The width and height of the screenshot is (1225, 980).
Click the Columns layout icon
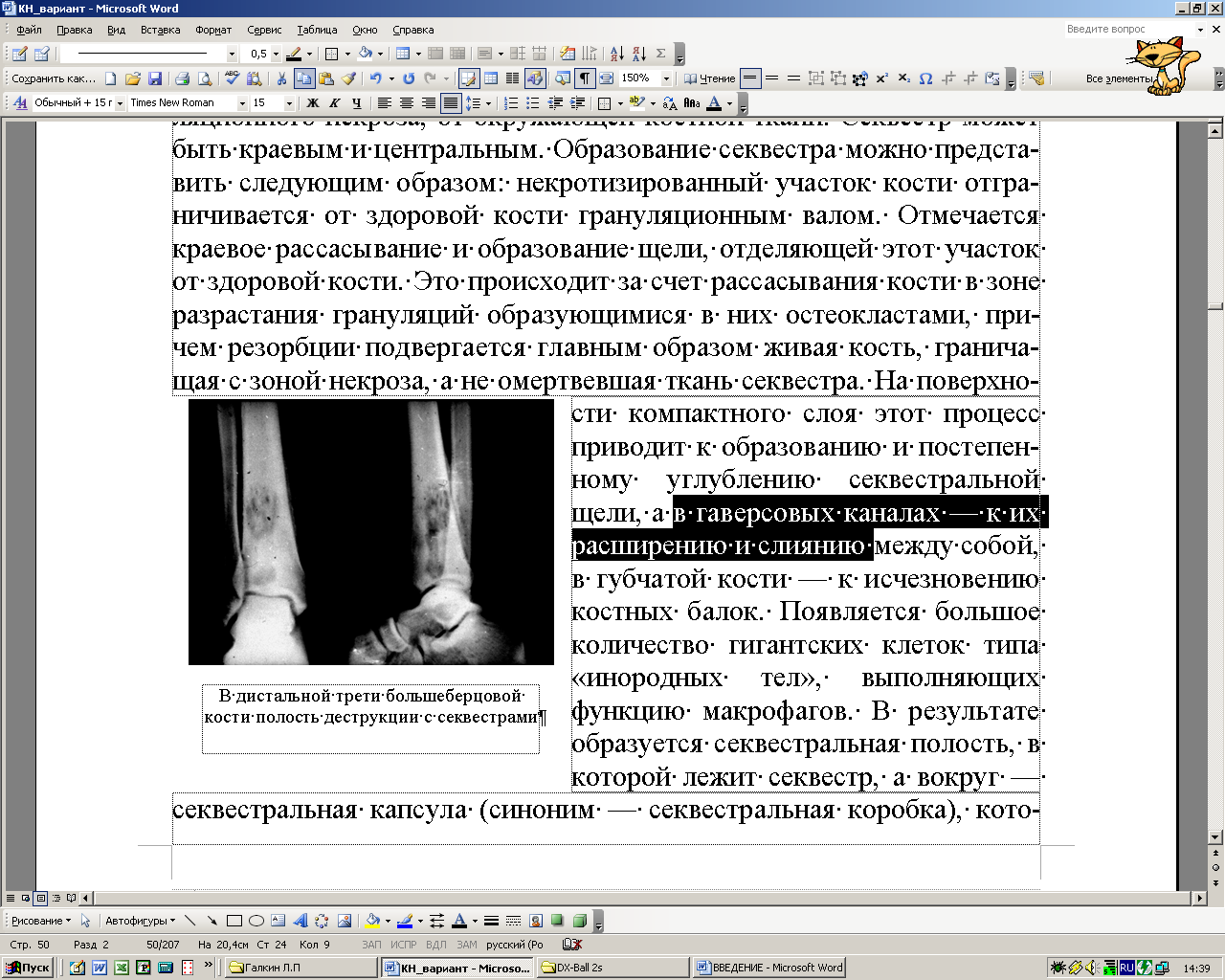coord(513,78)
